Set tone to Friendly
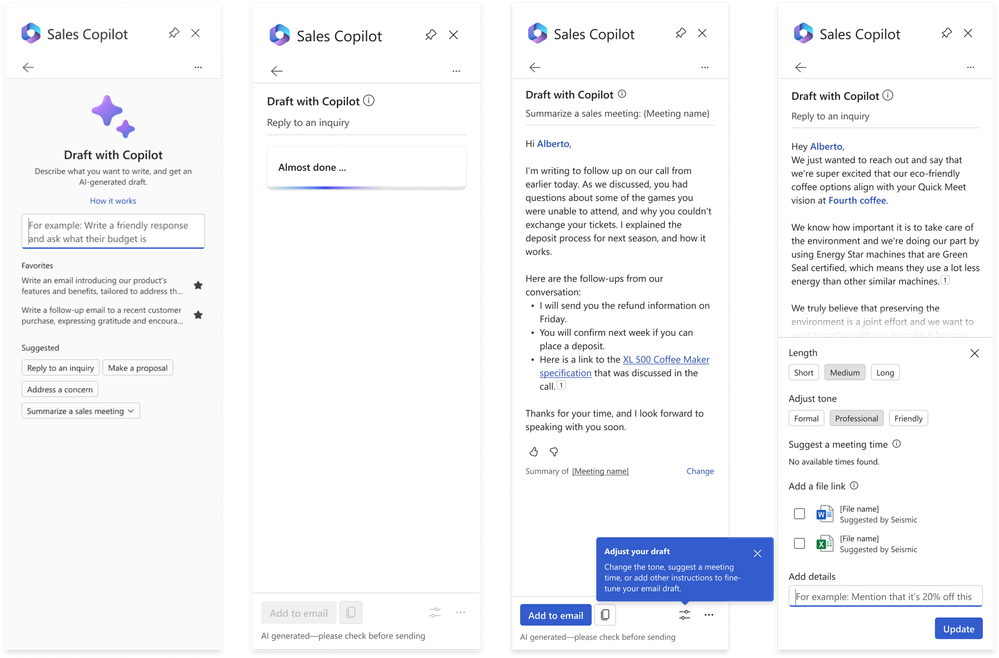Image resolution: width=999 pixels, height=658 pixels. pyautogui.click(x=909, y=418)
